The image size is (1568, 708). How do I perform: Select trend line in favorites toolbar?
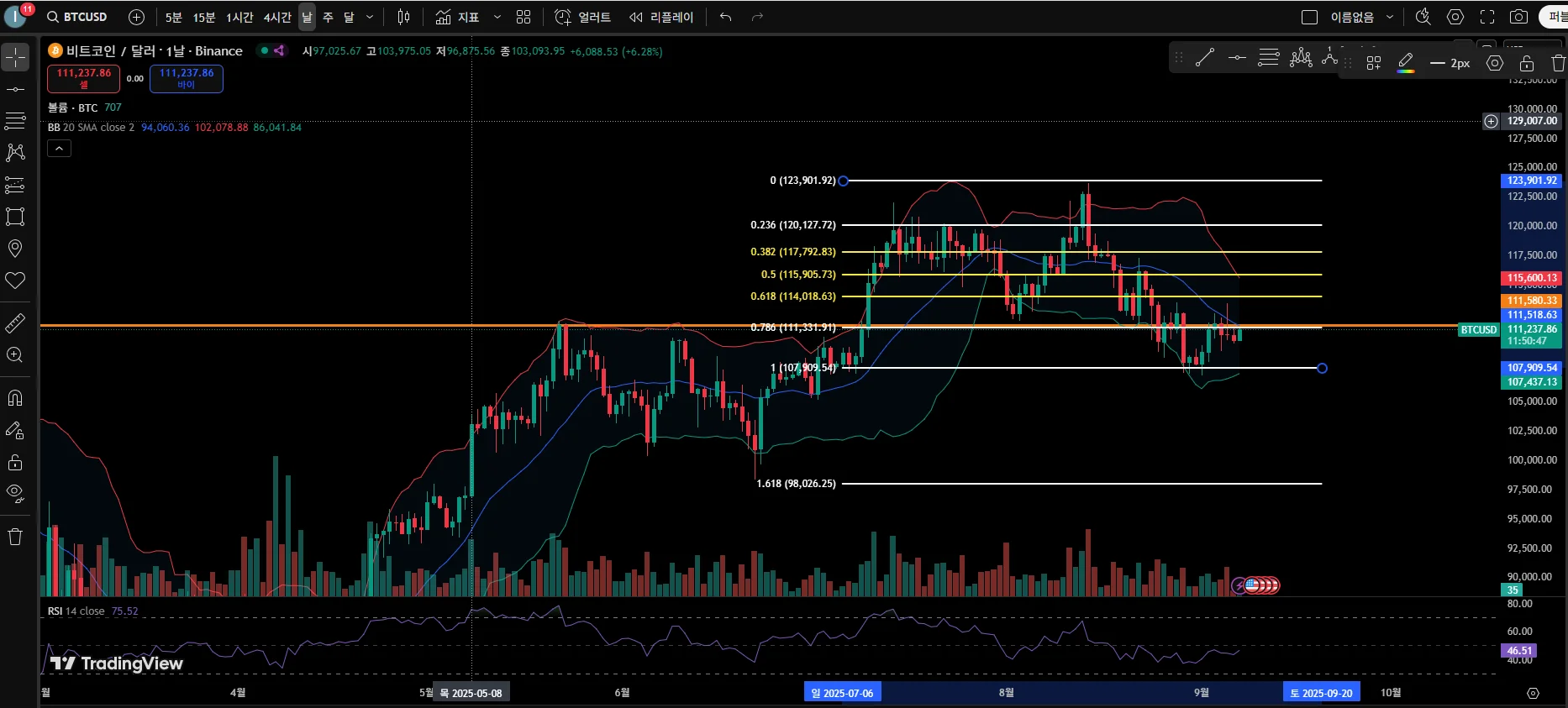[1205, 57]
